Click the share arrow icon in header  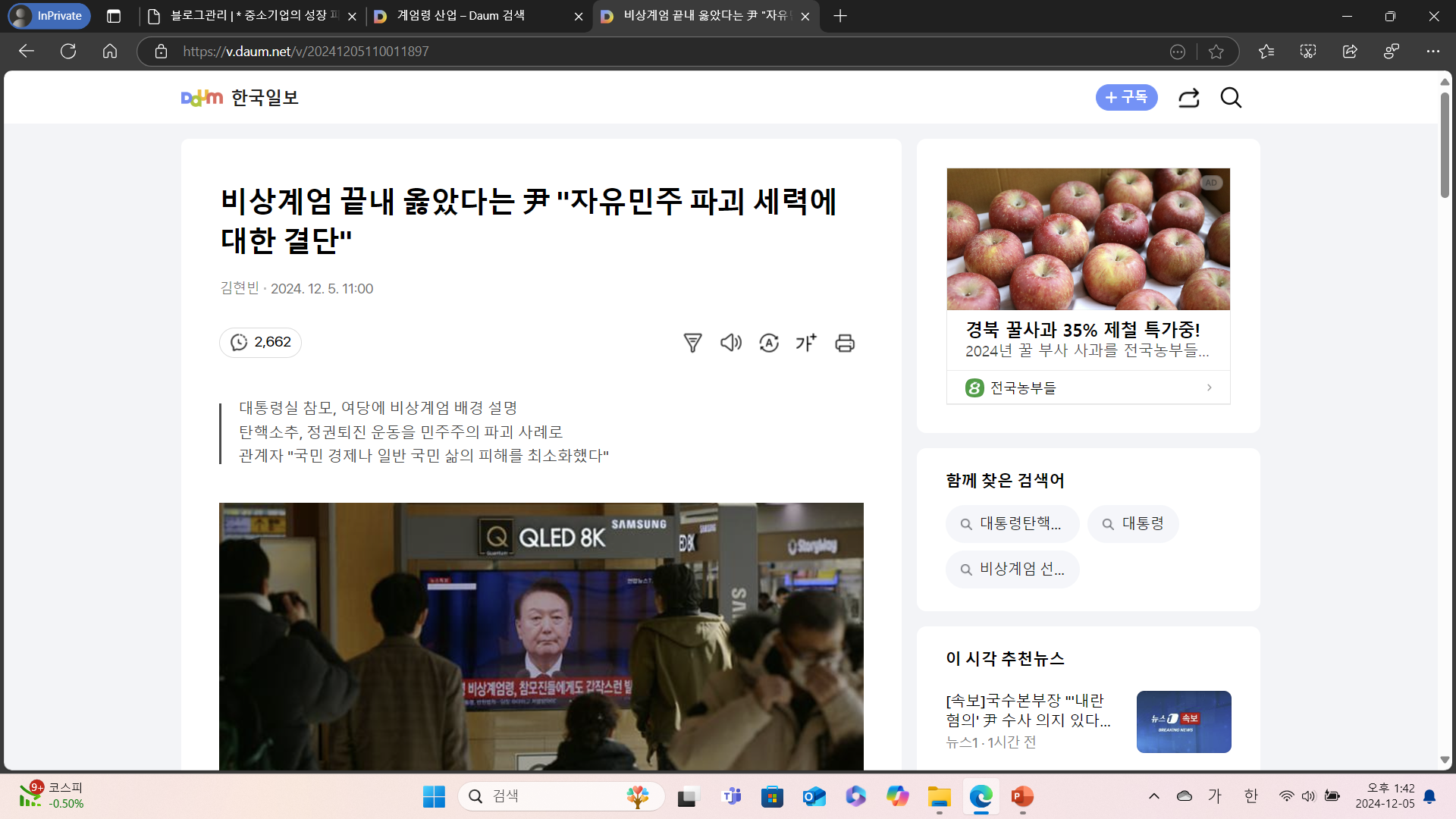pos(1188,98)
